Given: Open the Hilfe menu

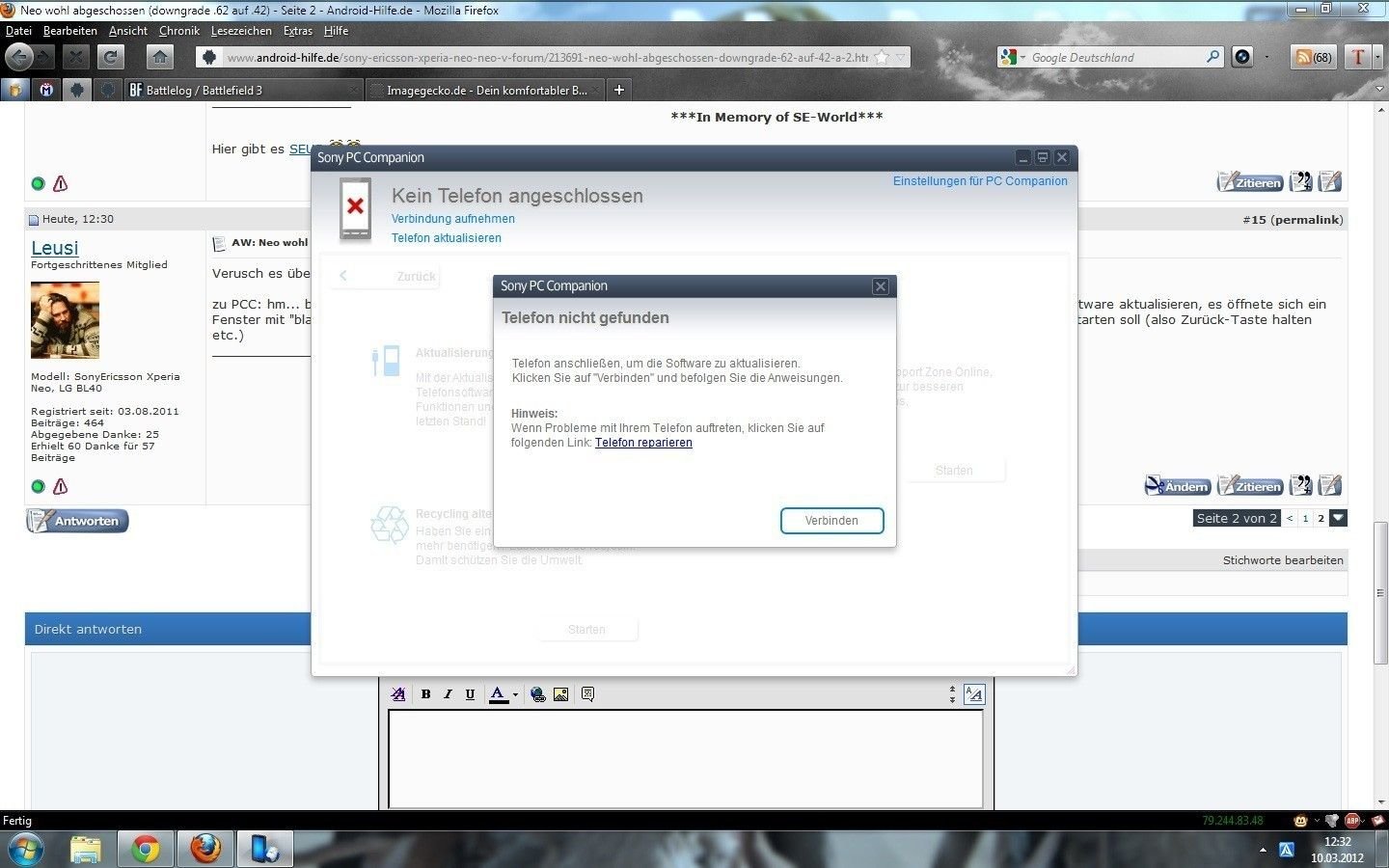Looking at the screenshot, I should [336, 31].
